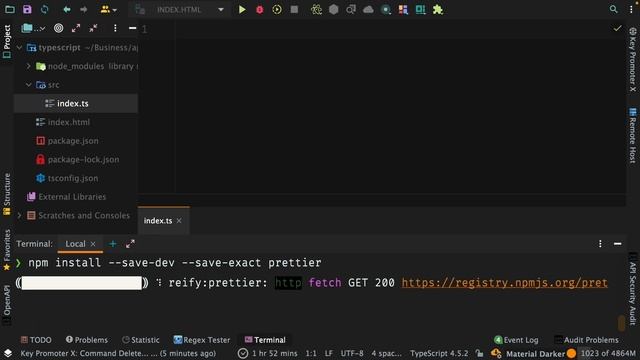Save all files with the disk icon

pos(27,9)
